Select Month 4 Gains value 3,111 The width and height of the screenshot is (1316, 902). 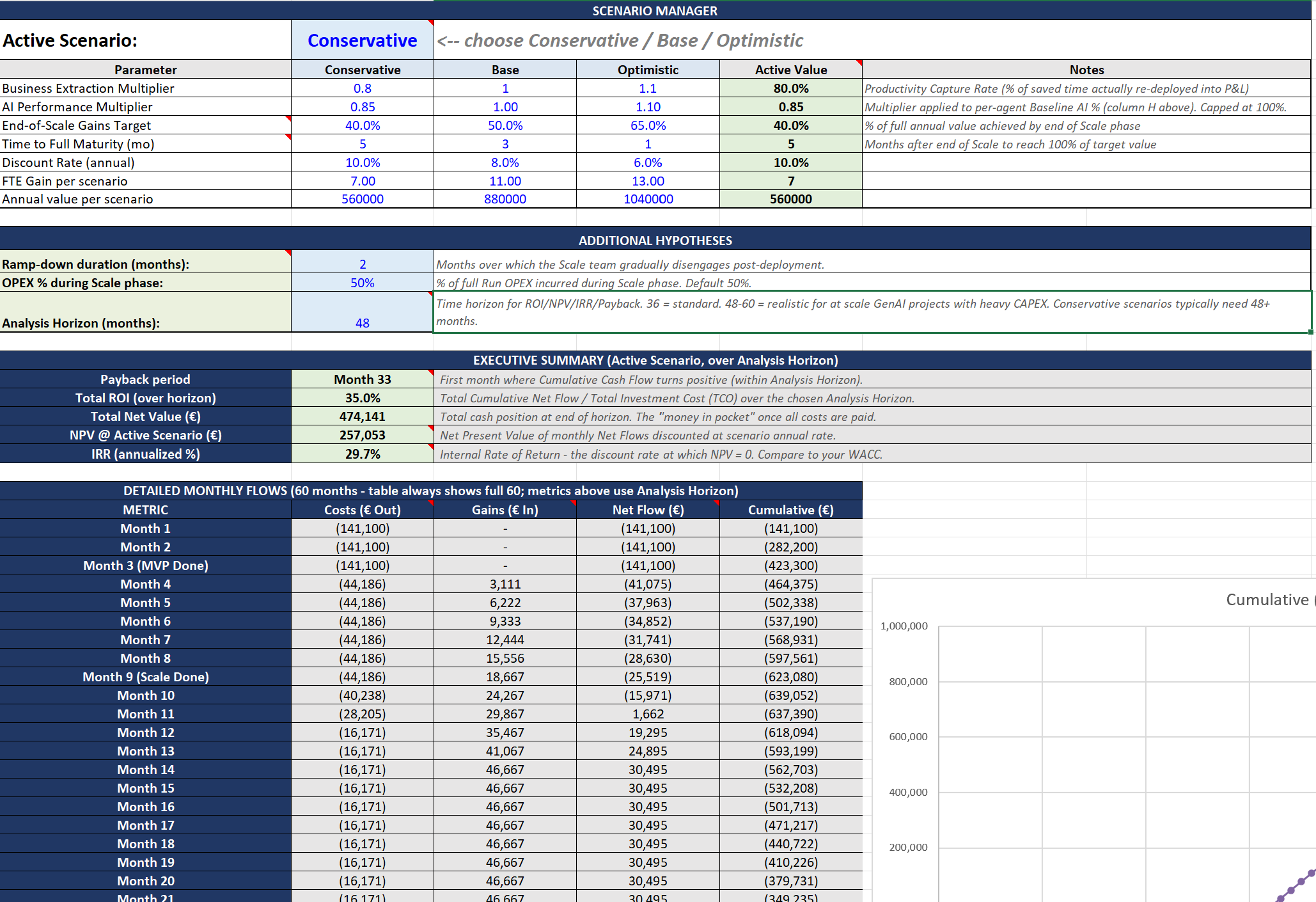[x=505, y=584]
